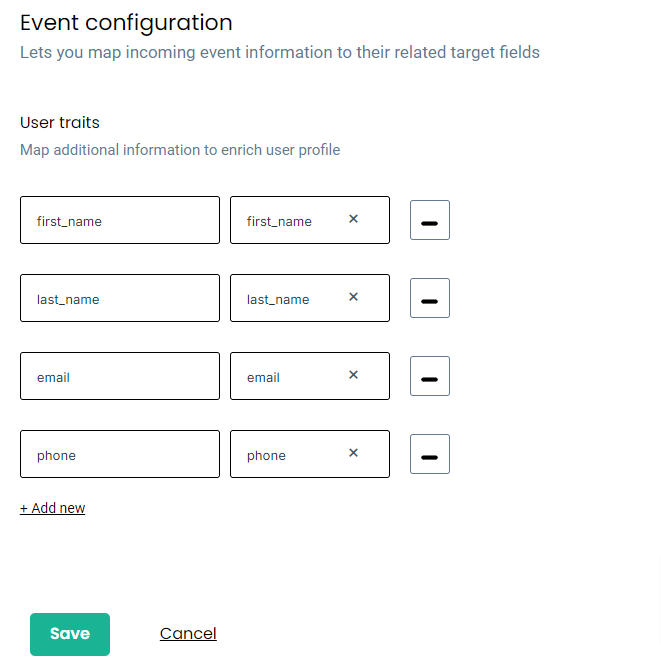661x670 pixels.
Task: Save the event configuration
Action: coord(70,634)
